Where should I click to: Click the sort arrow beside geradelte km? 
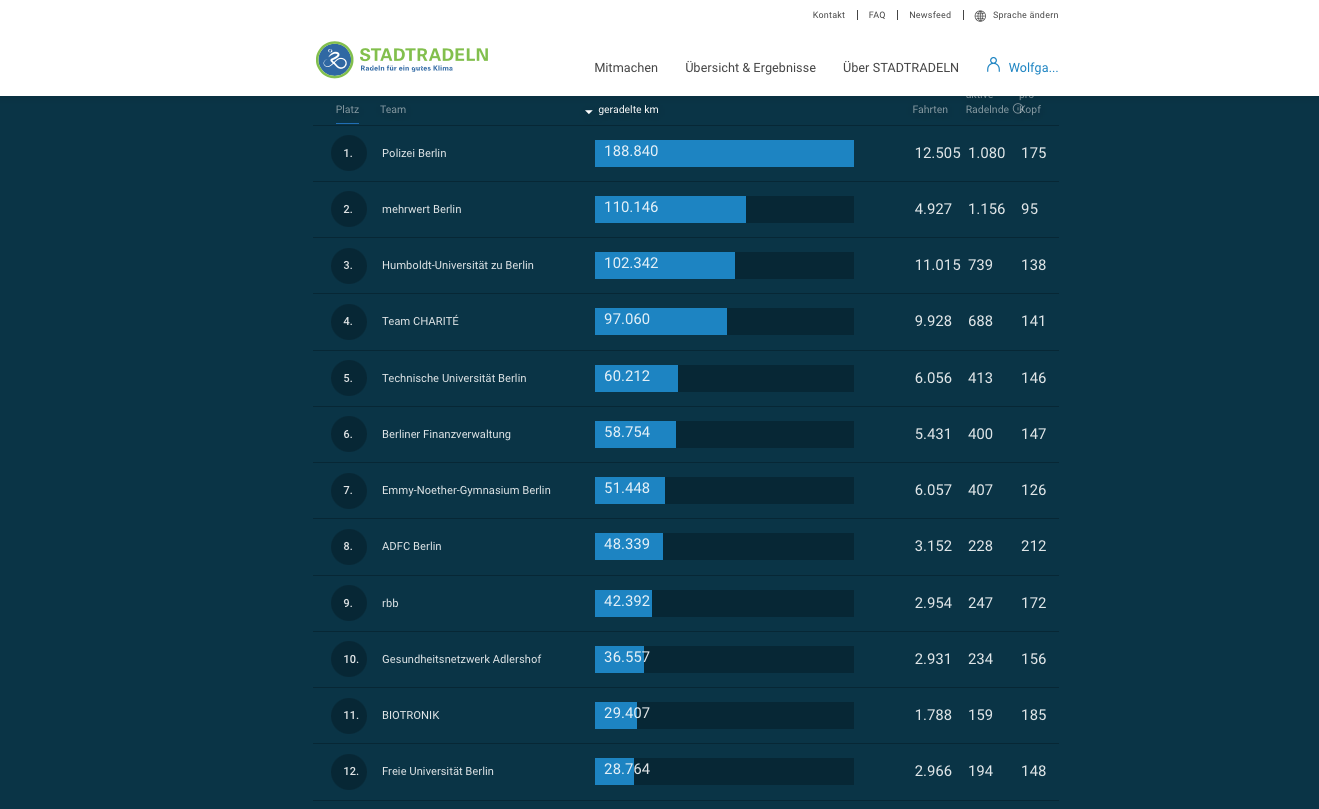tap(589, 111)
